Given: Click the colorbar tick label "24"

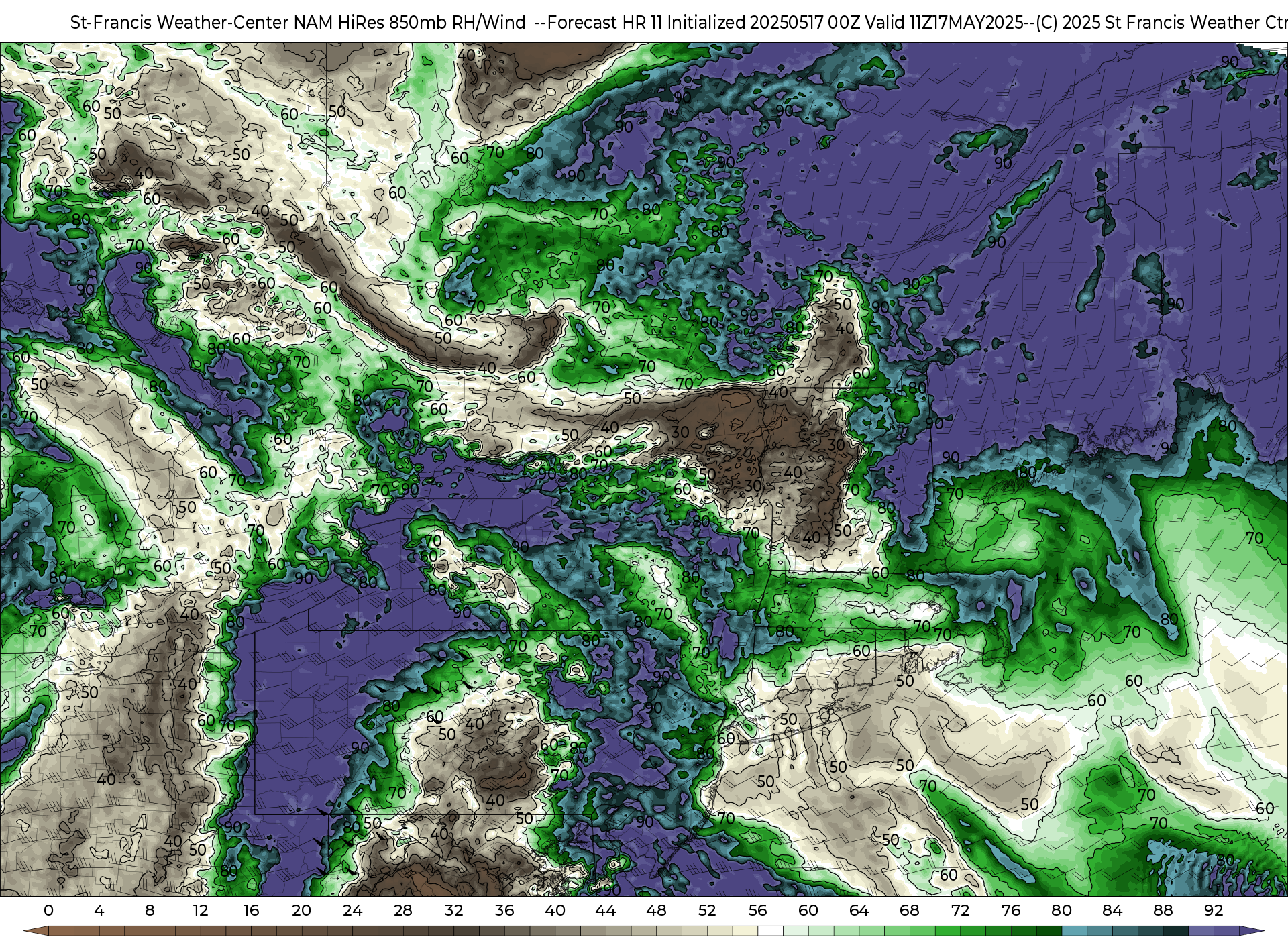Looking at the screenshot, I should coord(352,911).
